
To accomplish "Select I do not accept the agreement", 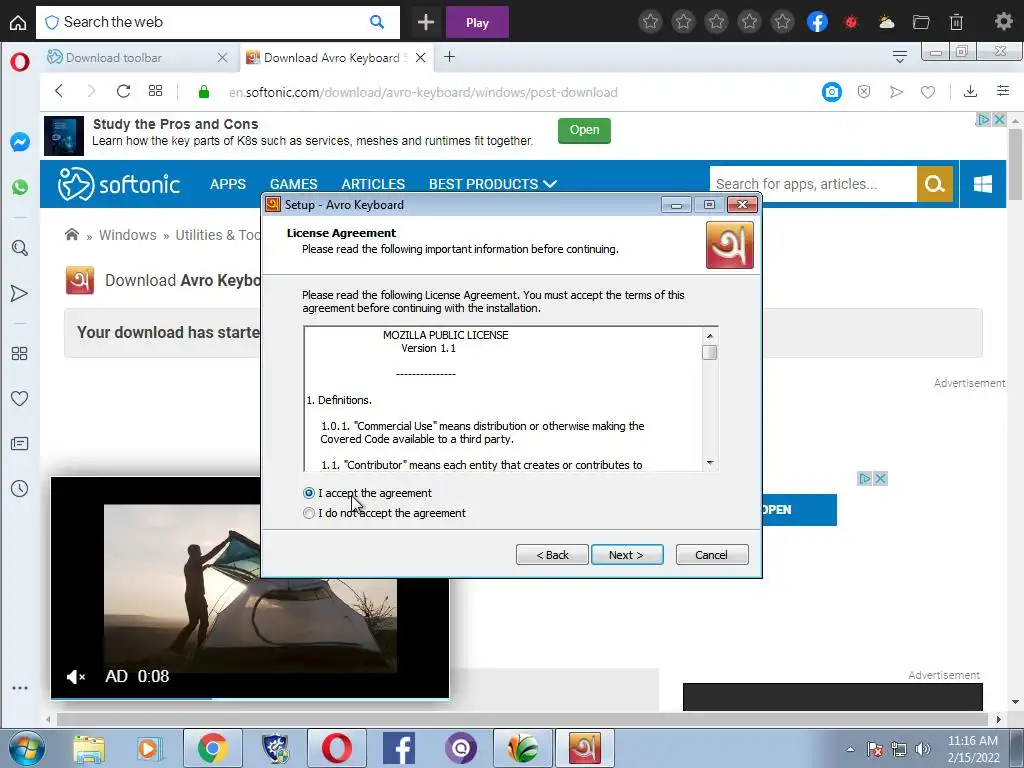I will [309, 513].
